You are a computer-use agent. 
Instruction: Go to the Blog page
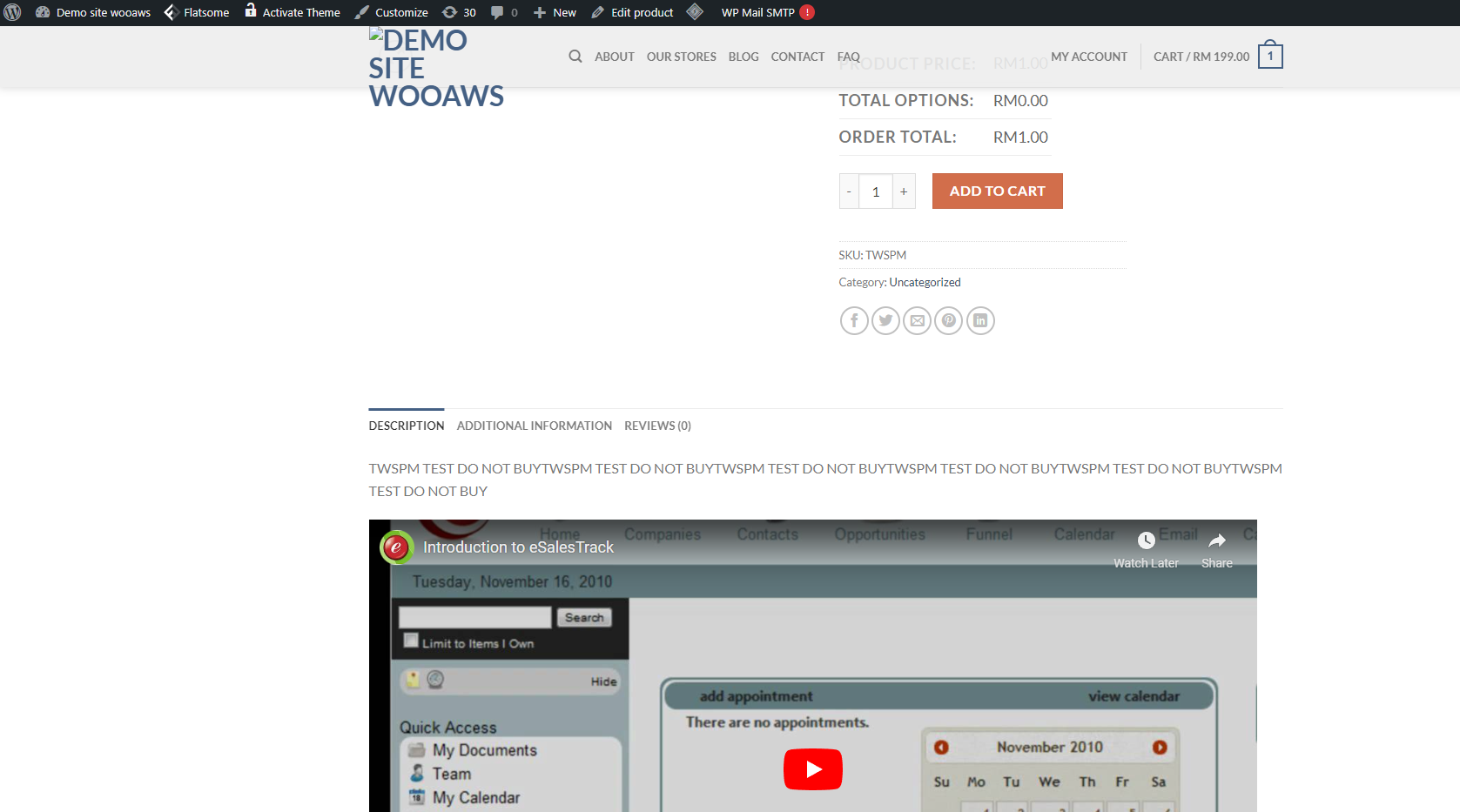coord(743,57)
